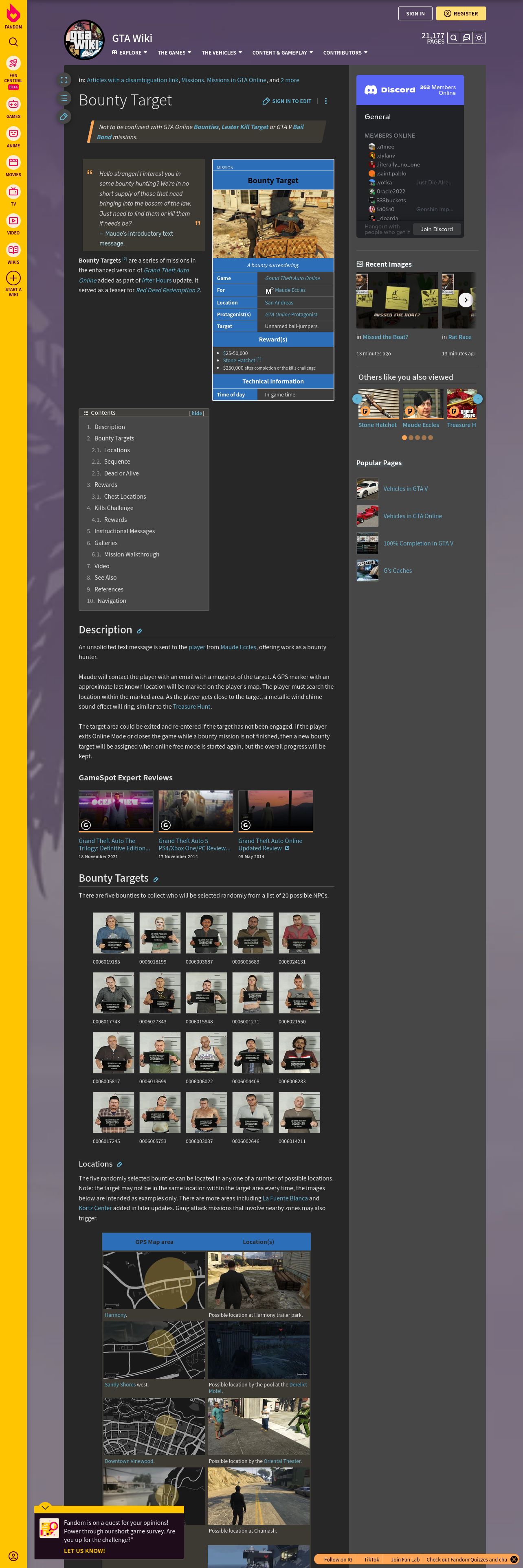Open The Games dropdown menu
The image size is (523, 1568).
[174, 53]
